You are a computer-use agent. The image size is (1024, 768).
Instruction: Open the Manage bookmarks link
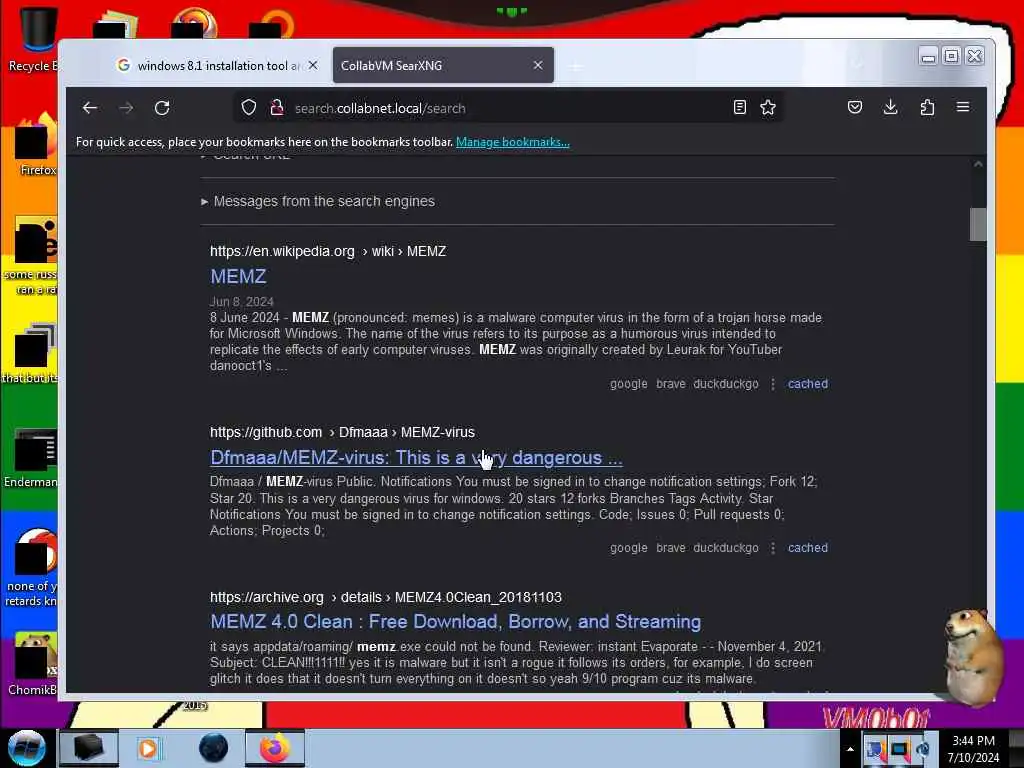pyautogui.click(x=513, y=142)
